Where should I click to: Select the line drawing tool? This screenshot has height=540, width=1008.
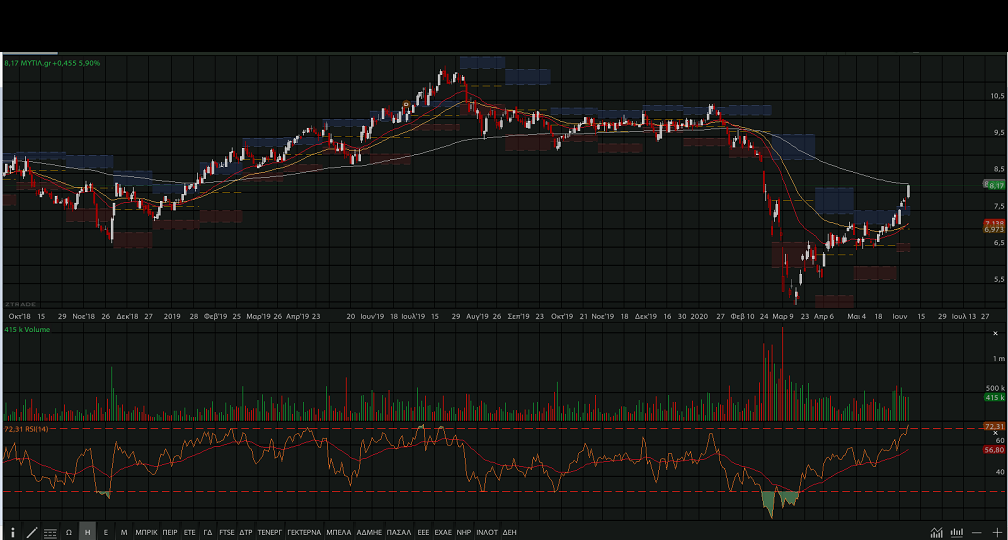(x=31, y=533)
